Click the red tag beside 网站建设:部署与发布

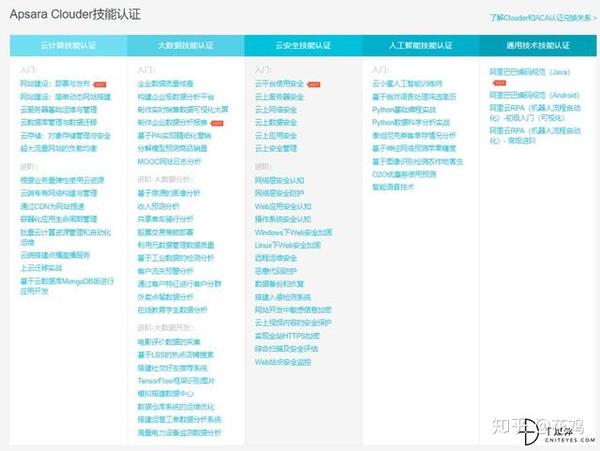[100, 84]
